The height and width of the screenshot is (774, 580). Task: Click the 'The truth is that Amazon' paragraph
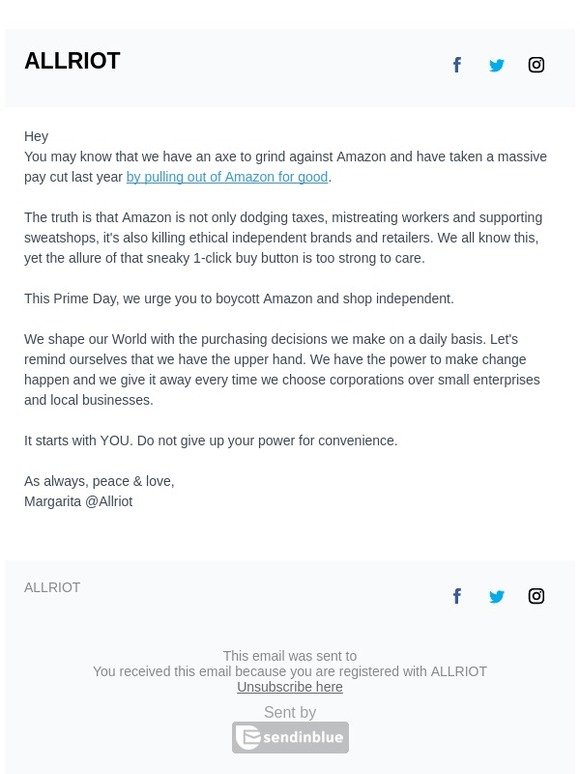click(x=283, y=238)
